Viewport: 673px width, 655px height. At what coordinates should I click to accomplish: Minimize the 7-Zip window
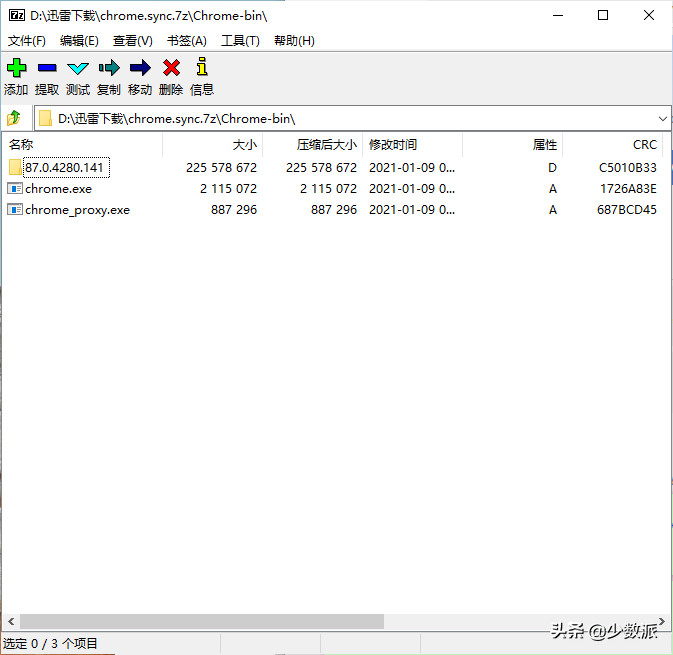558,15
